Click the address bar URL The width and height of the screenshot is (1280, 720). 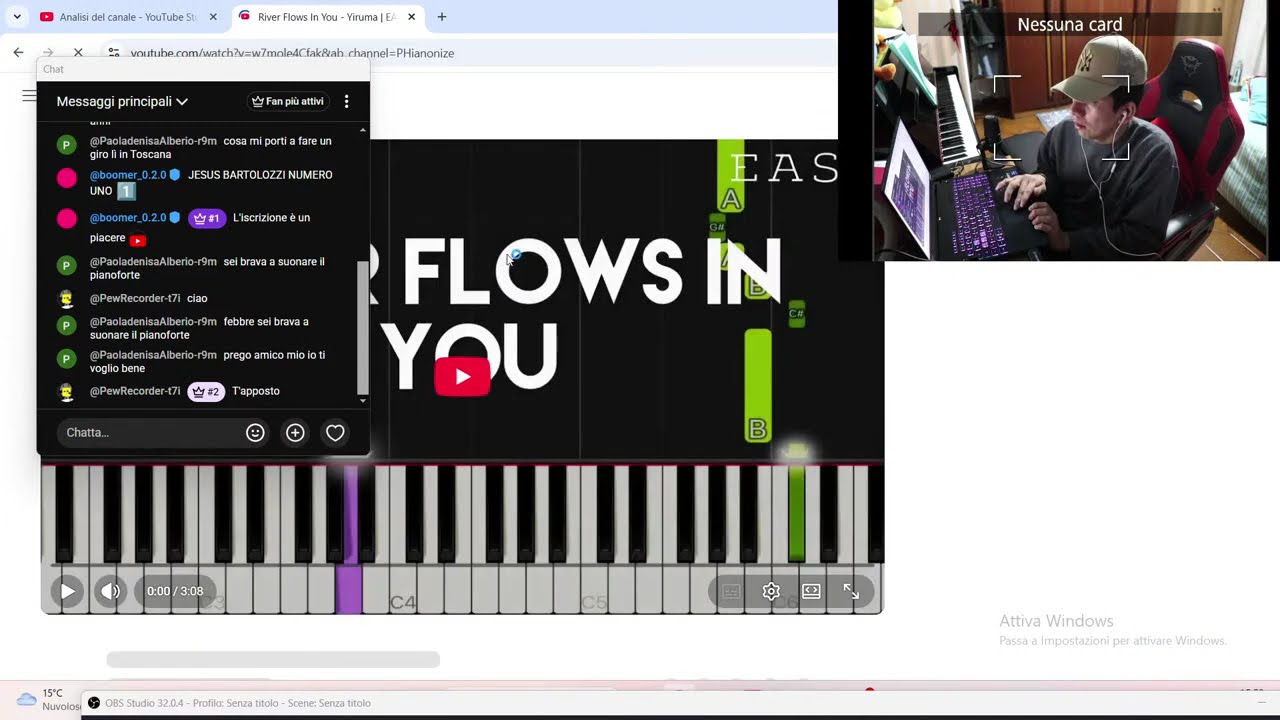pyautogui.click(x=292, y=53)
